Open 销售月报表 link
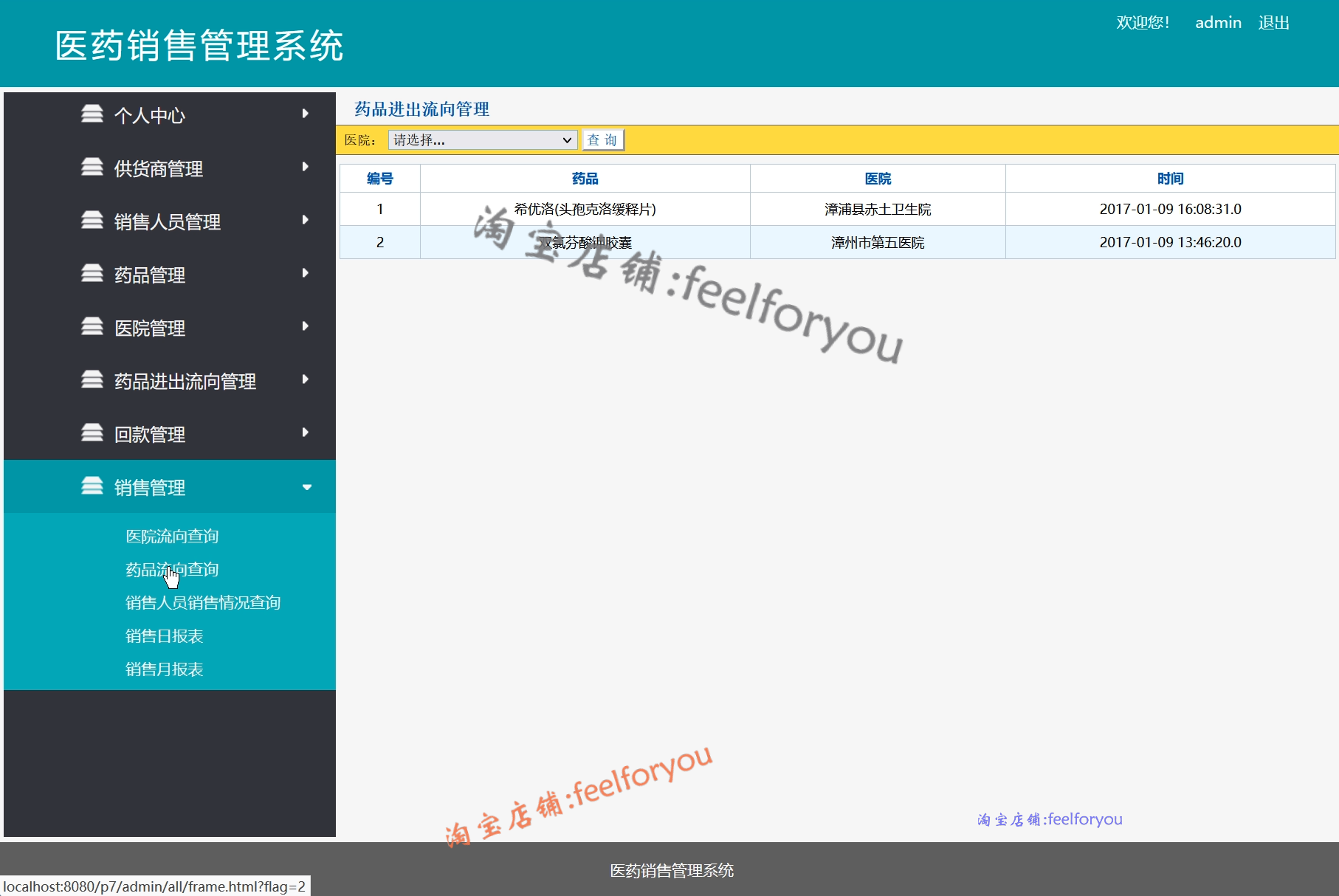Image resolution: width=1339 pixels, height=896 pixels. (x=164, y=669)
